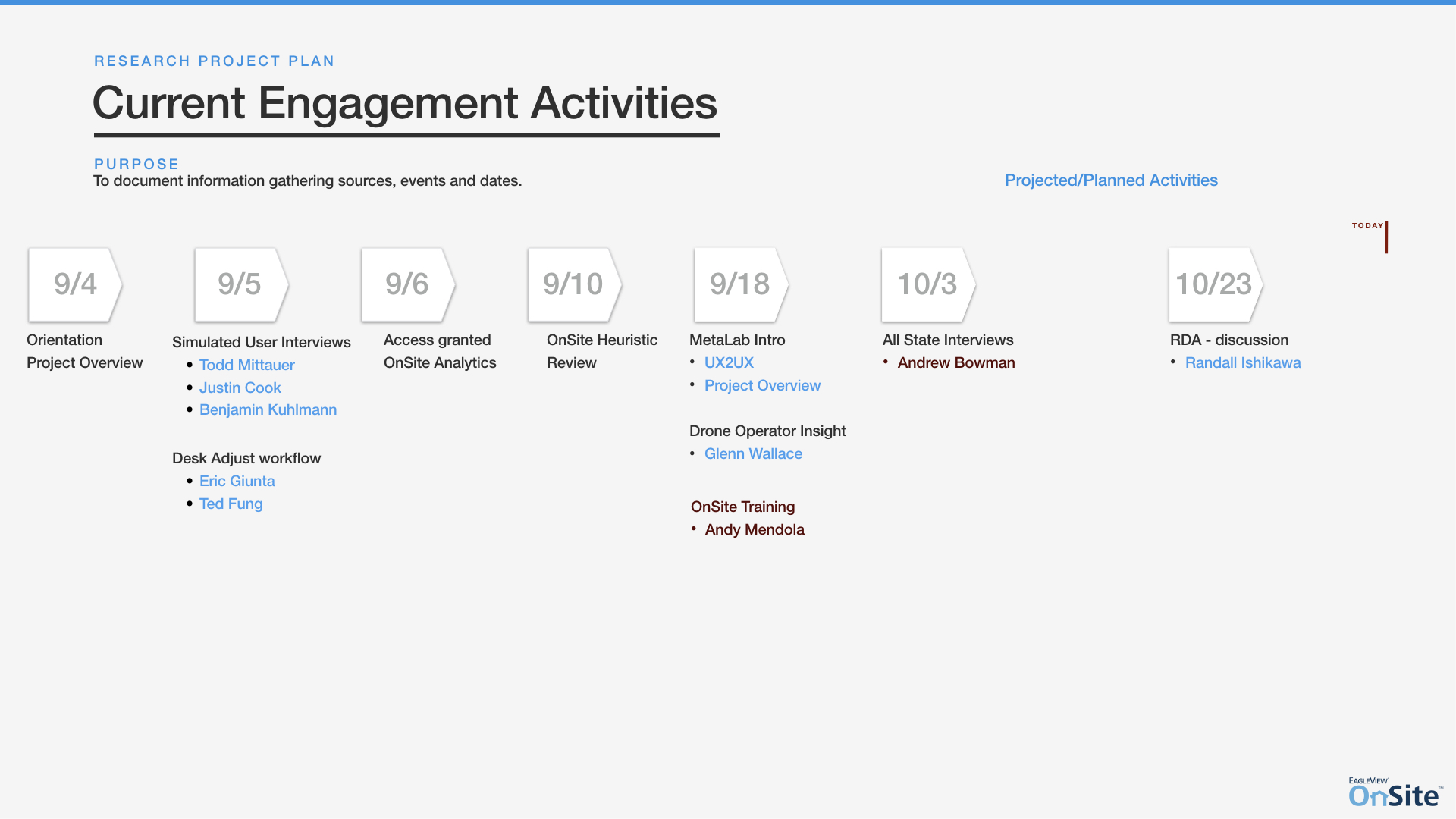
Task: Open the UX2UX link
Action: pyautogui.click(x=729, y=362)
